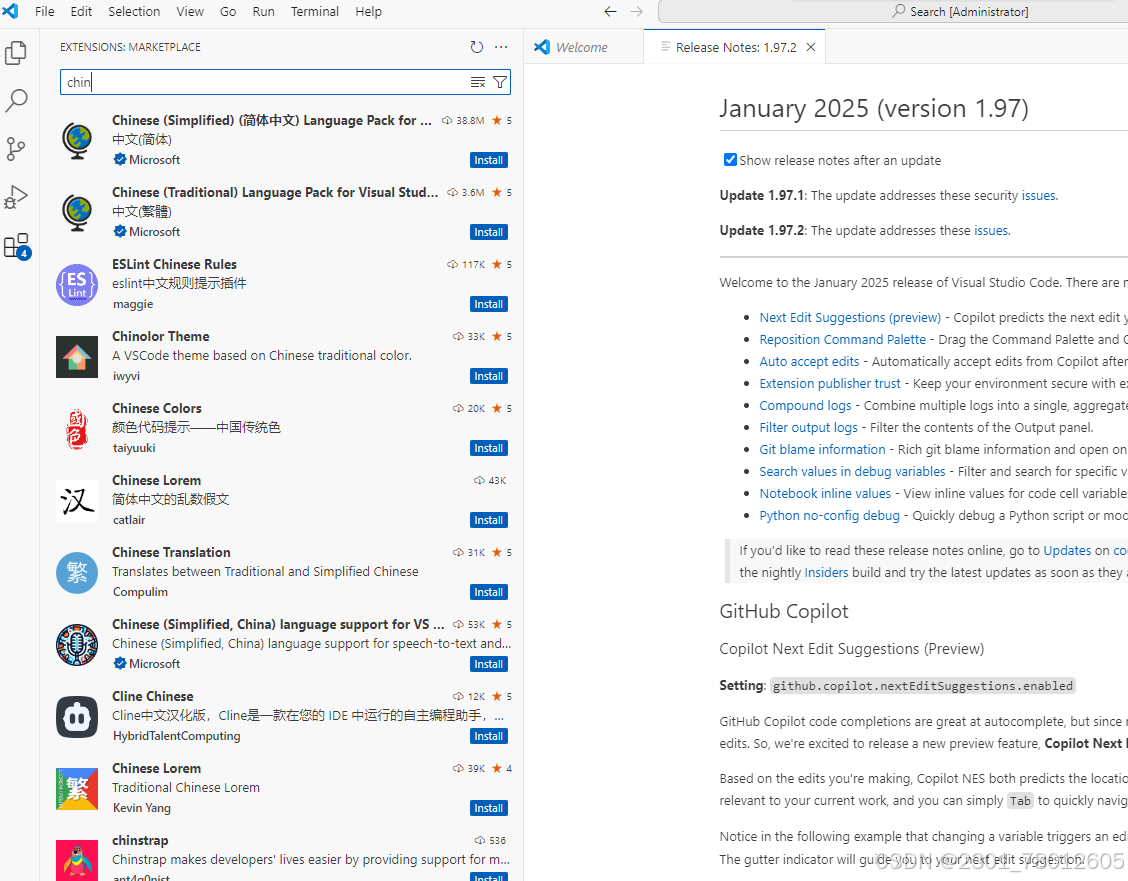Click the Chinese Traditional globe icon

pyautogui.click(x=77, y=212)
